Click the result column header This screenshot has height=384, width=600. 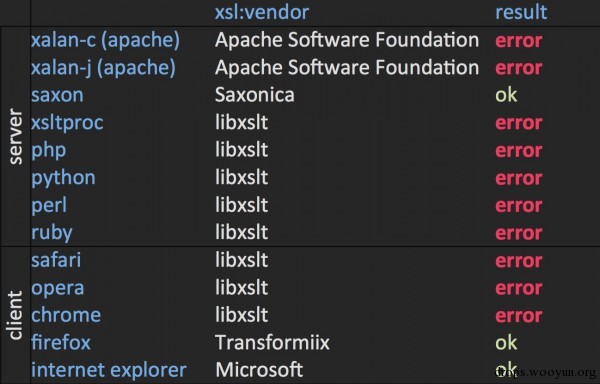[521, 12]
